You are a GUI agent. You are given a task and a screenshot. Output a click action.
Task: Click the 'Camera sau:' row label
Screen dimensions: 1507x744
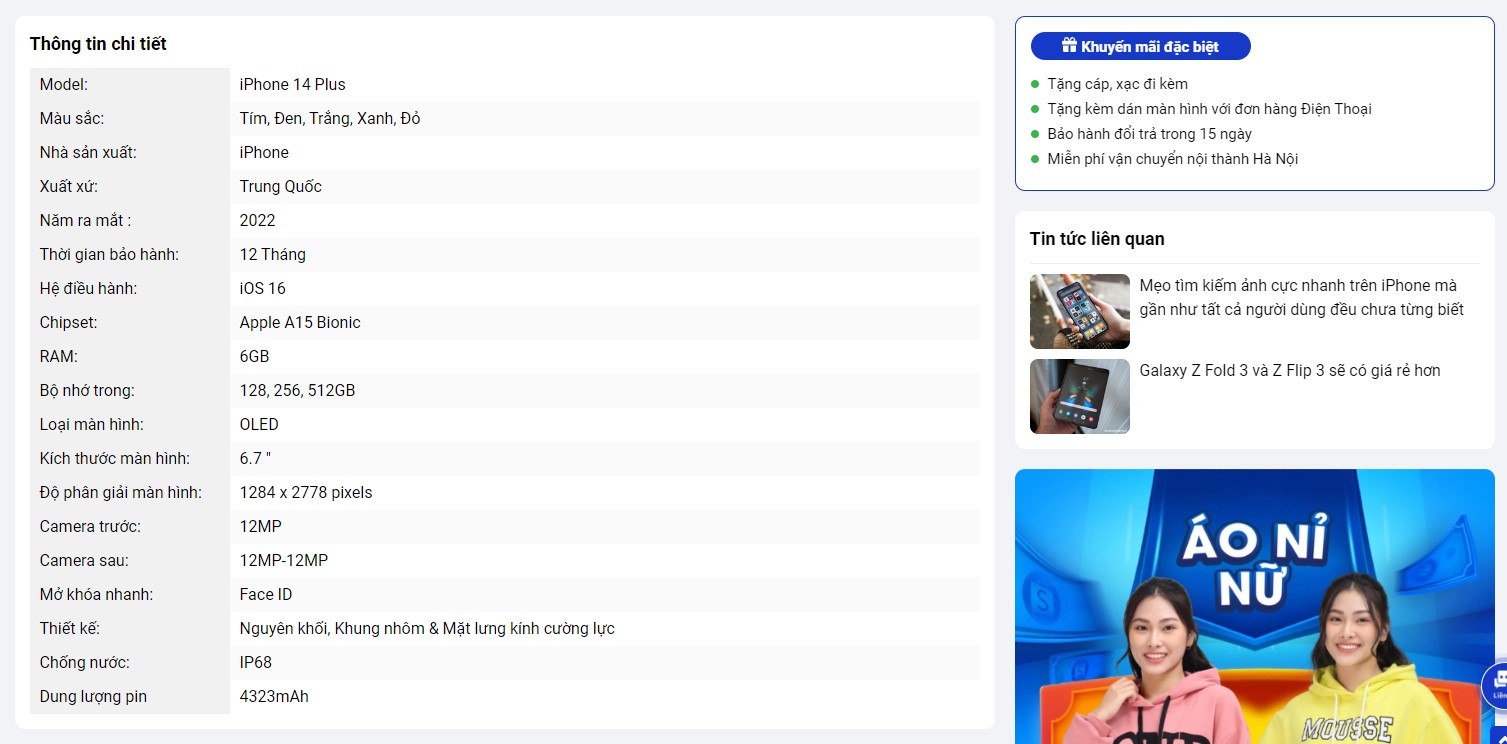[x=84, y=561]
